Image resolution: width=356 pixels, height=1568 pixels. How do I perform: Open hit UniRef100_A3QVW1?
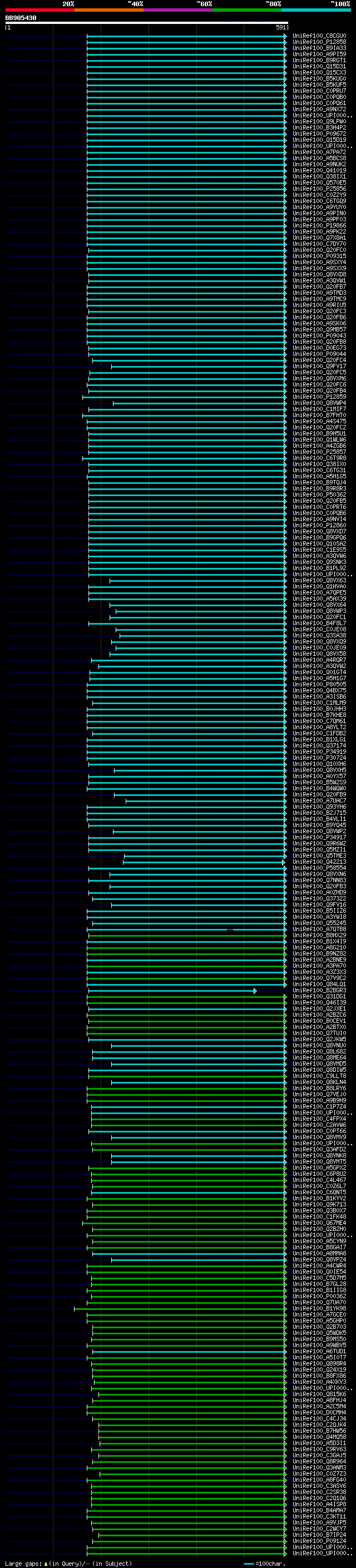(x=319, y=280)
